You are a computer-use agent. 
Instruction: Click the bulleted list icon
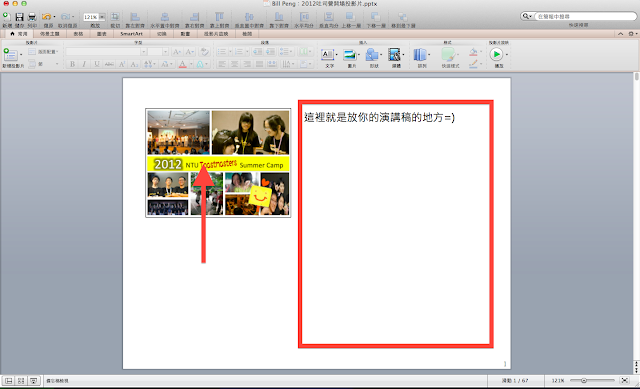(x=222, y=52)
